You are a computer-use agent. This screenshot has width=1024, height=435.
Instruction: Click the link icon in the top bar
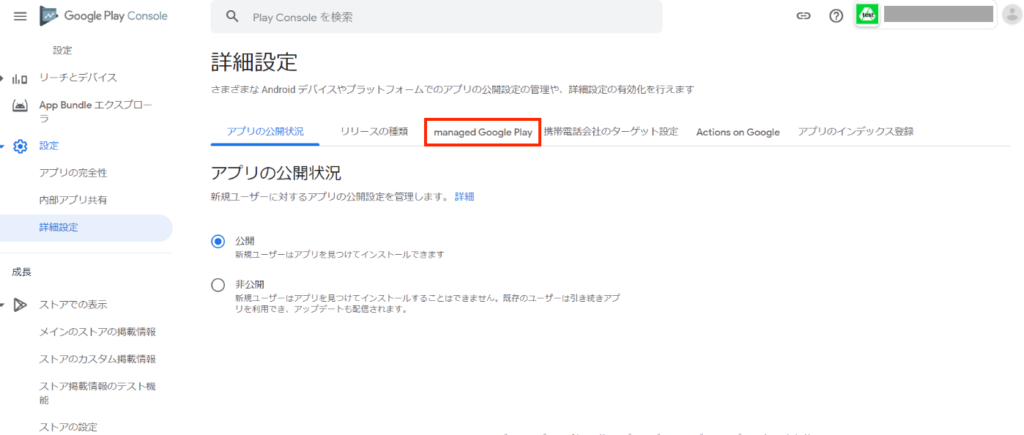(x=802, y=16)
